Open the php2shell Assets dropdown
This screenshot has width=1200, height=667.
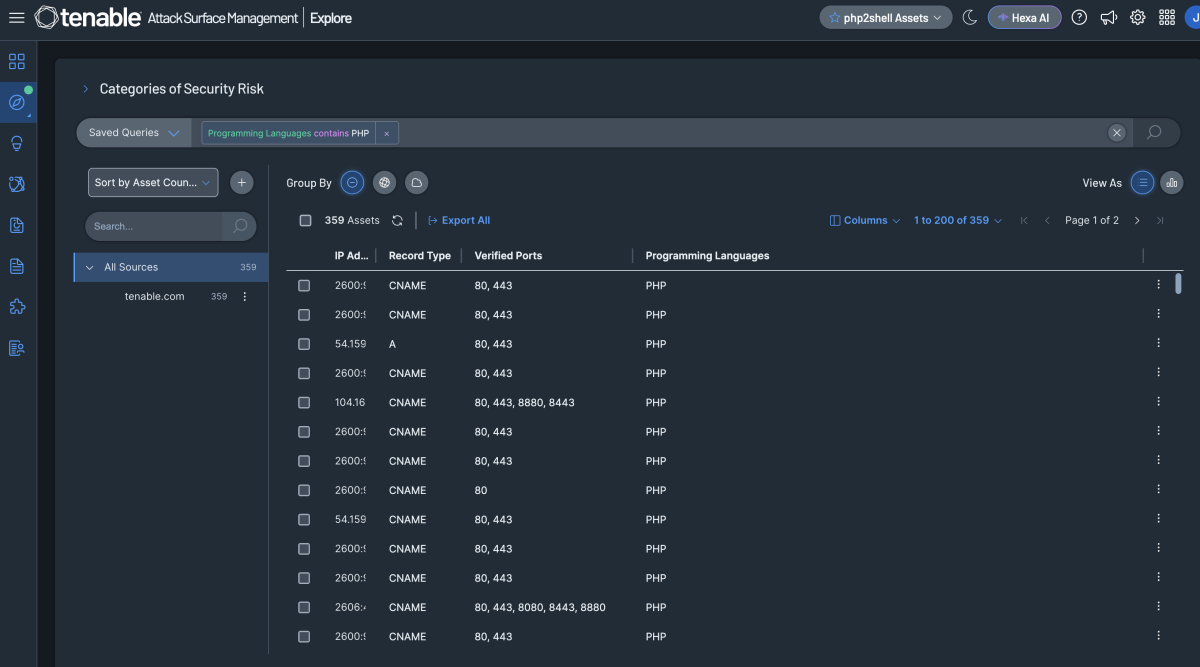pos(885,18)
